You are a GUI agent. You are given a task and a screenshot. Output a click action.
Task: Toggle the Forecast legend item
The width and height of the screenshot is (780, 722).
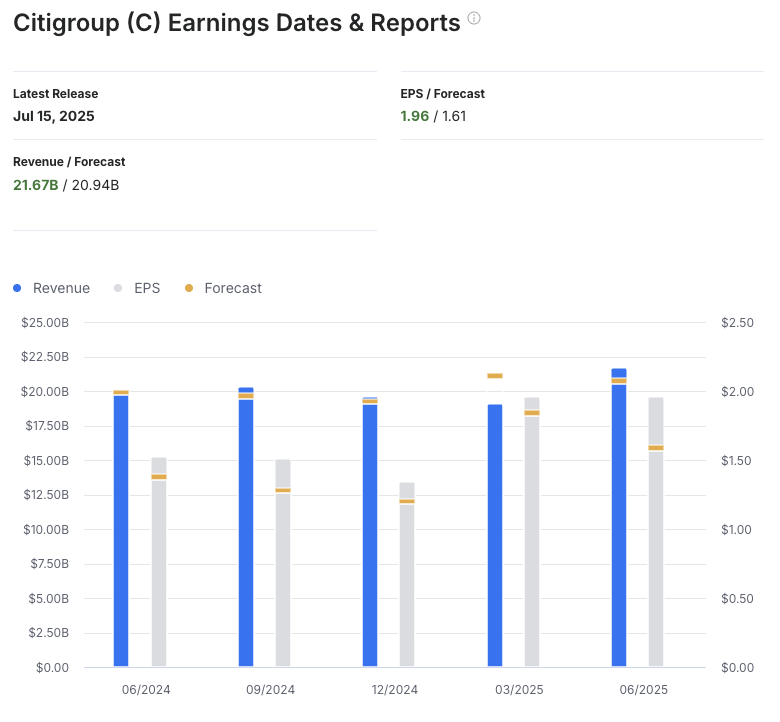pyautogui.click(x=223, y=288)
